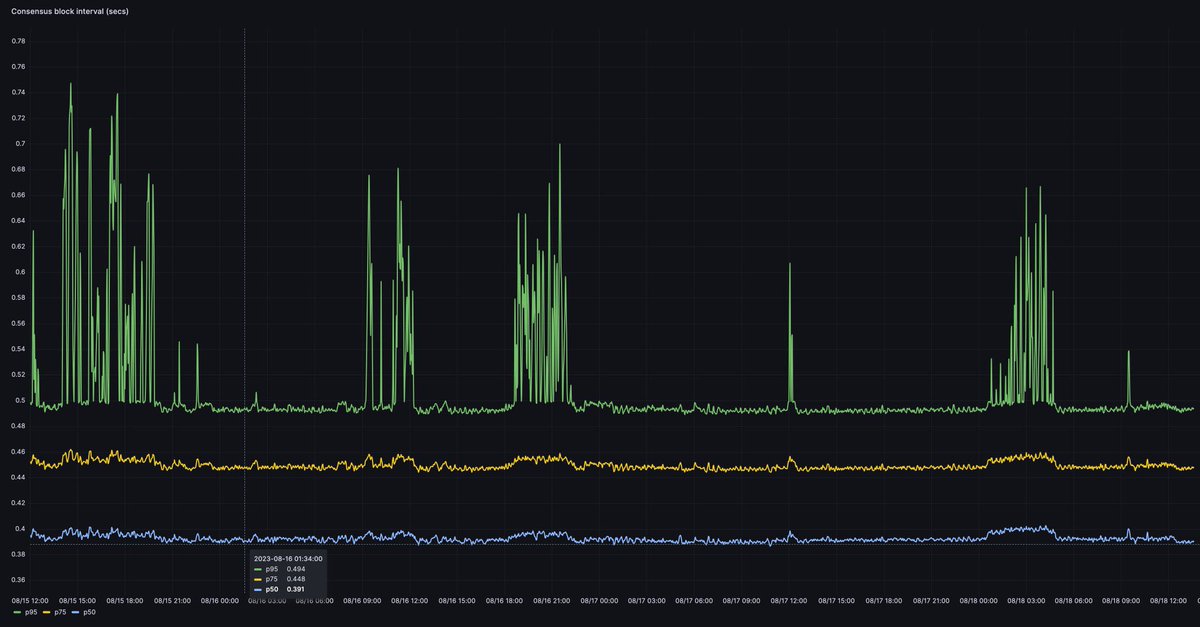Click the 08/16 15:00 time axis label
The image size is (1200, 627).
click(x=457, y=600)
